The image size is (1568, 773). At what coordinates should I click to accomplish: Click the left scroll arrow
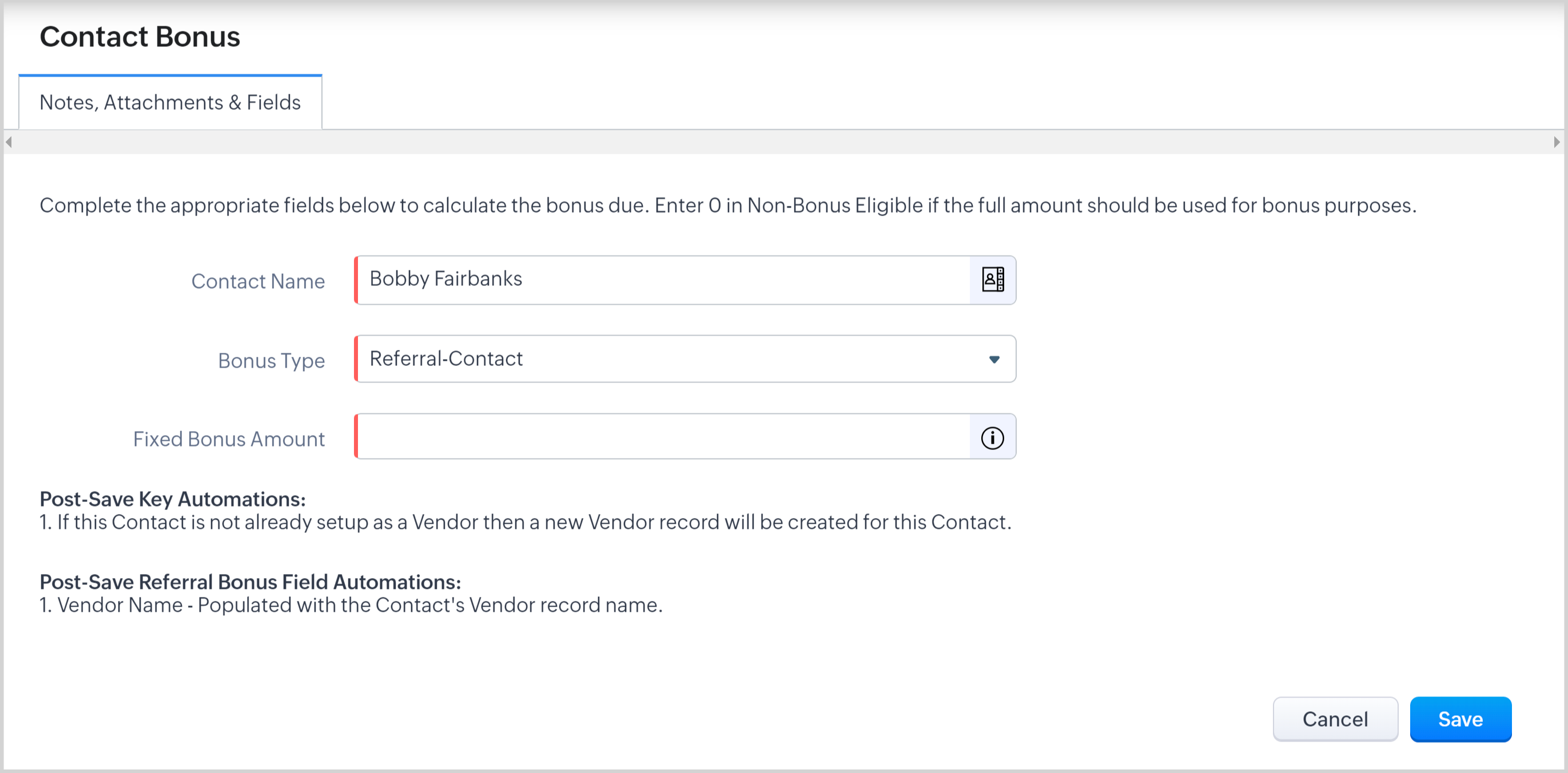point(9,142)
